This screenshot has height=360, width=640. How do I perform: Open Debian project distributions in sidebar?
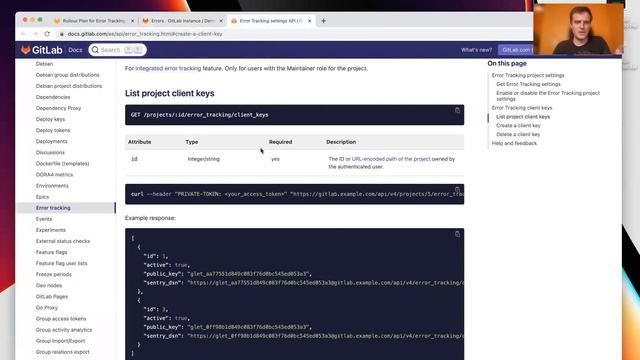click(69, 86)
